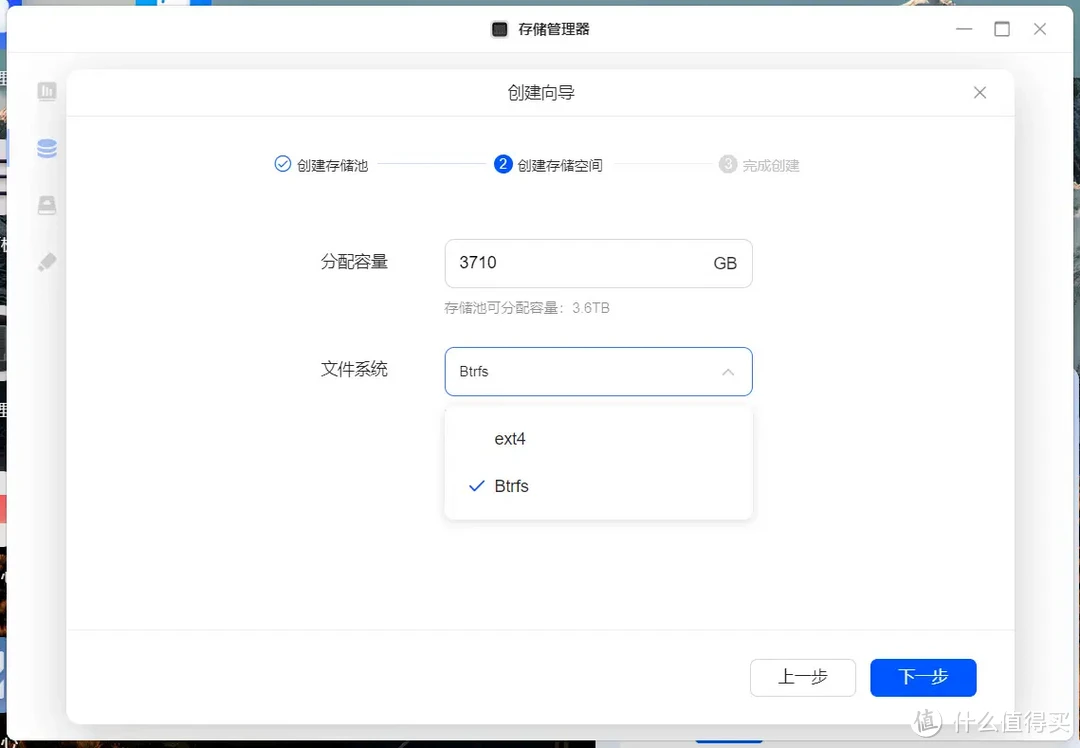Go to the 创建存储池 wizard step
Image resolution: width=1080 pixels, height=748 pixels.
point(330,164)
